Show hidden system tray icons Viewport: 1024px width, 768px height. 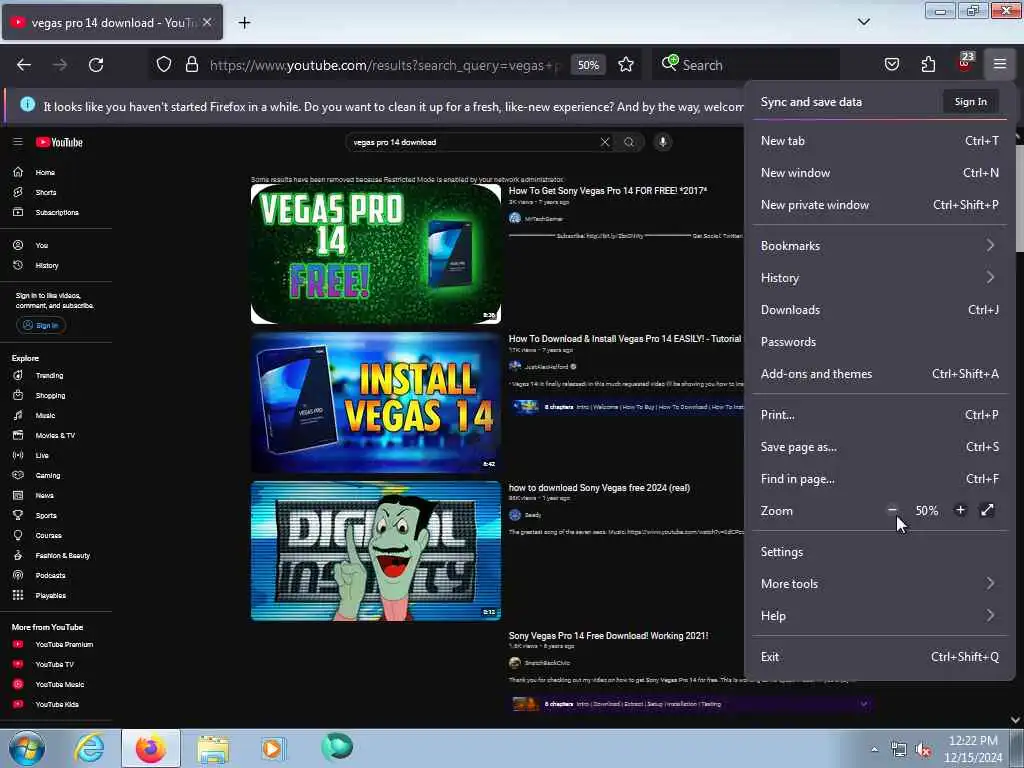tap(874, 749)
